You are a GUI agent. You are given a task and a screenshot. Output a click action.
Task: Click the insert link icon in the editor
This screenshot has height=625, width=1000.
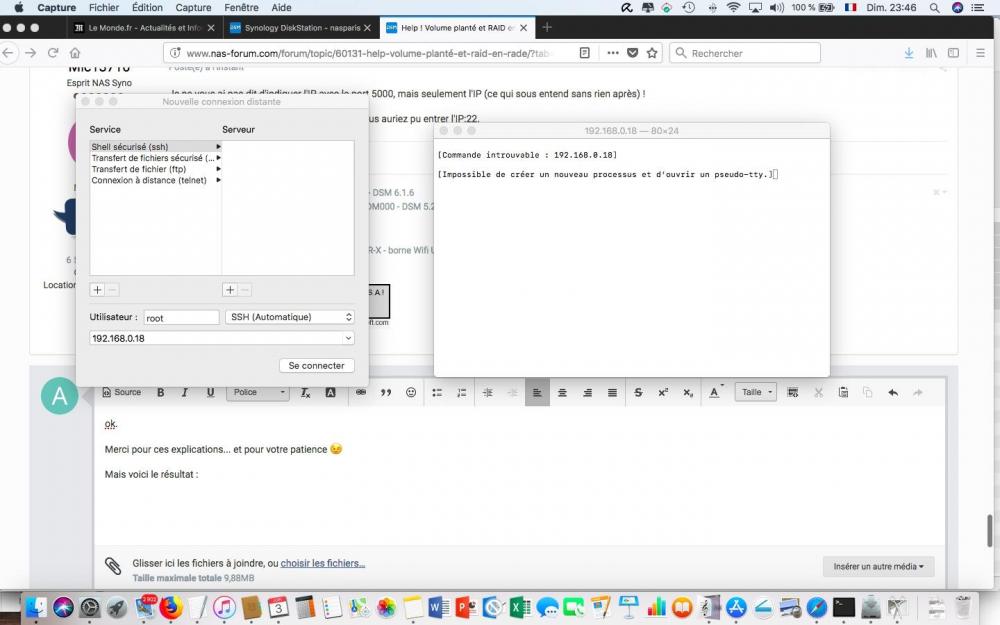(x=361, y=392)
